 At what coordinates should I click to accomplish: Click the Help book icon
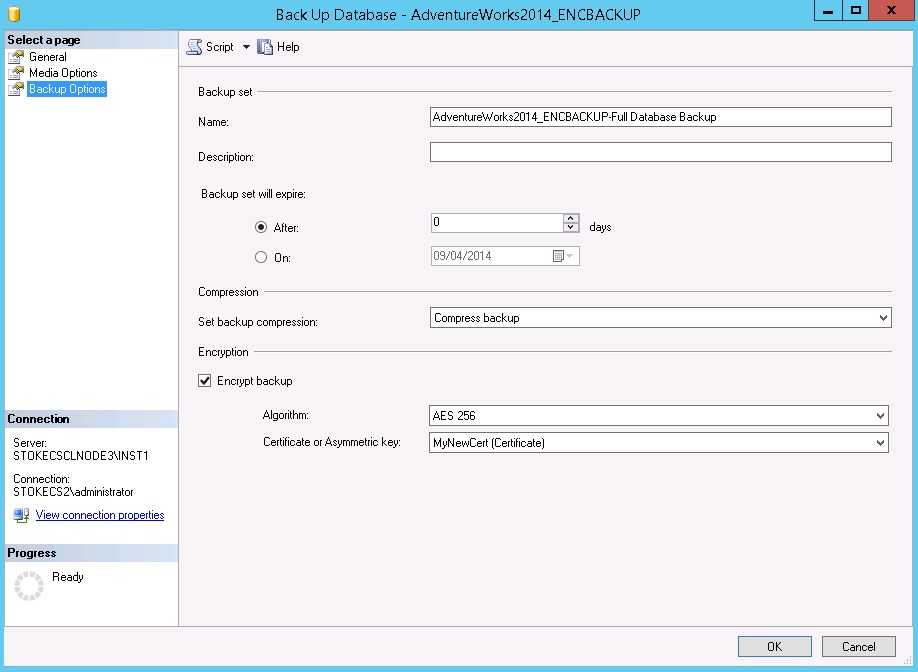pyautogui.click(x=265, y=47)
